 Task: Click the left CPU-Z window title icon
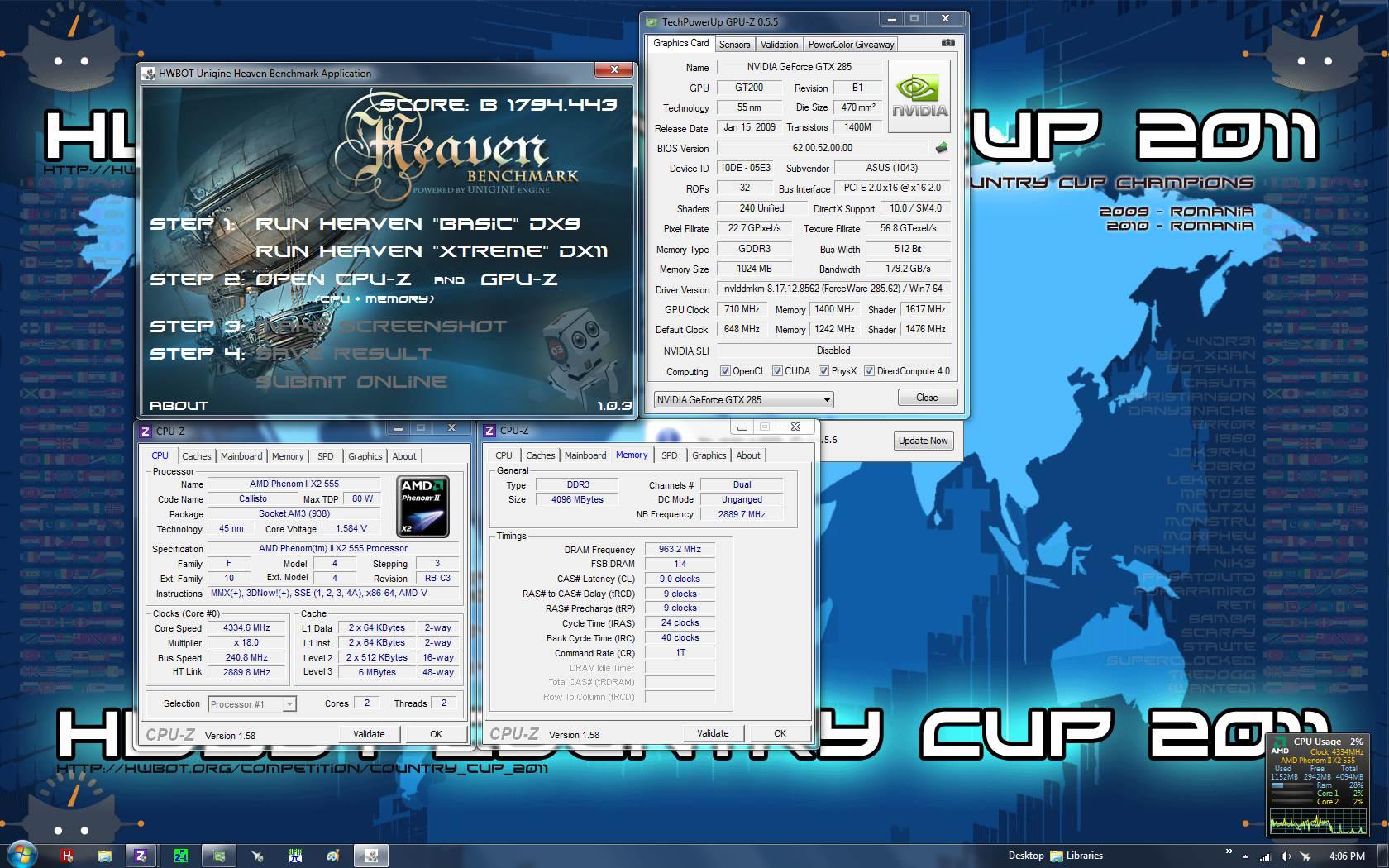tap(146, 431)
